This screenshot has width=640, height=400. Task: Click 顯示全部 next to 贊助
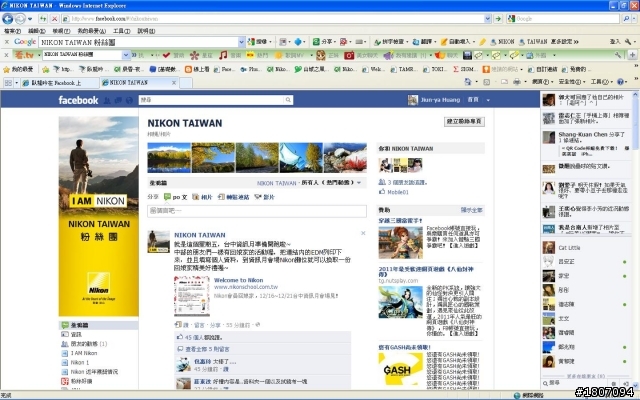(471, 210)
